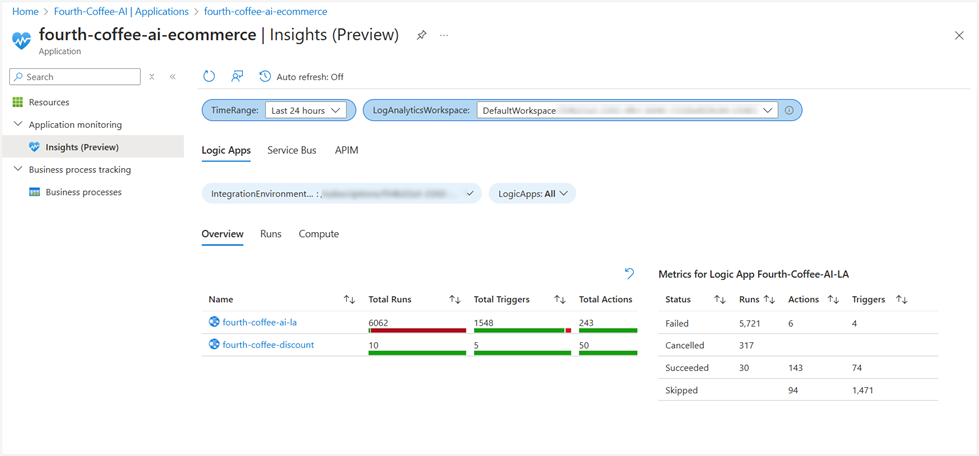Open the ellipsis more options in the title
Image resolution: width=979 pixels, height=456 pixels.
click(444, 36)
